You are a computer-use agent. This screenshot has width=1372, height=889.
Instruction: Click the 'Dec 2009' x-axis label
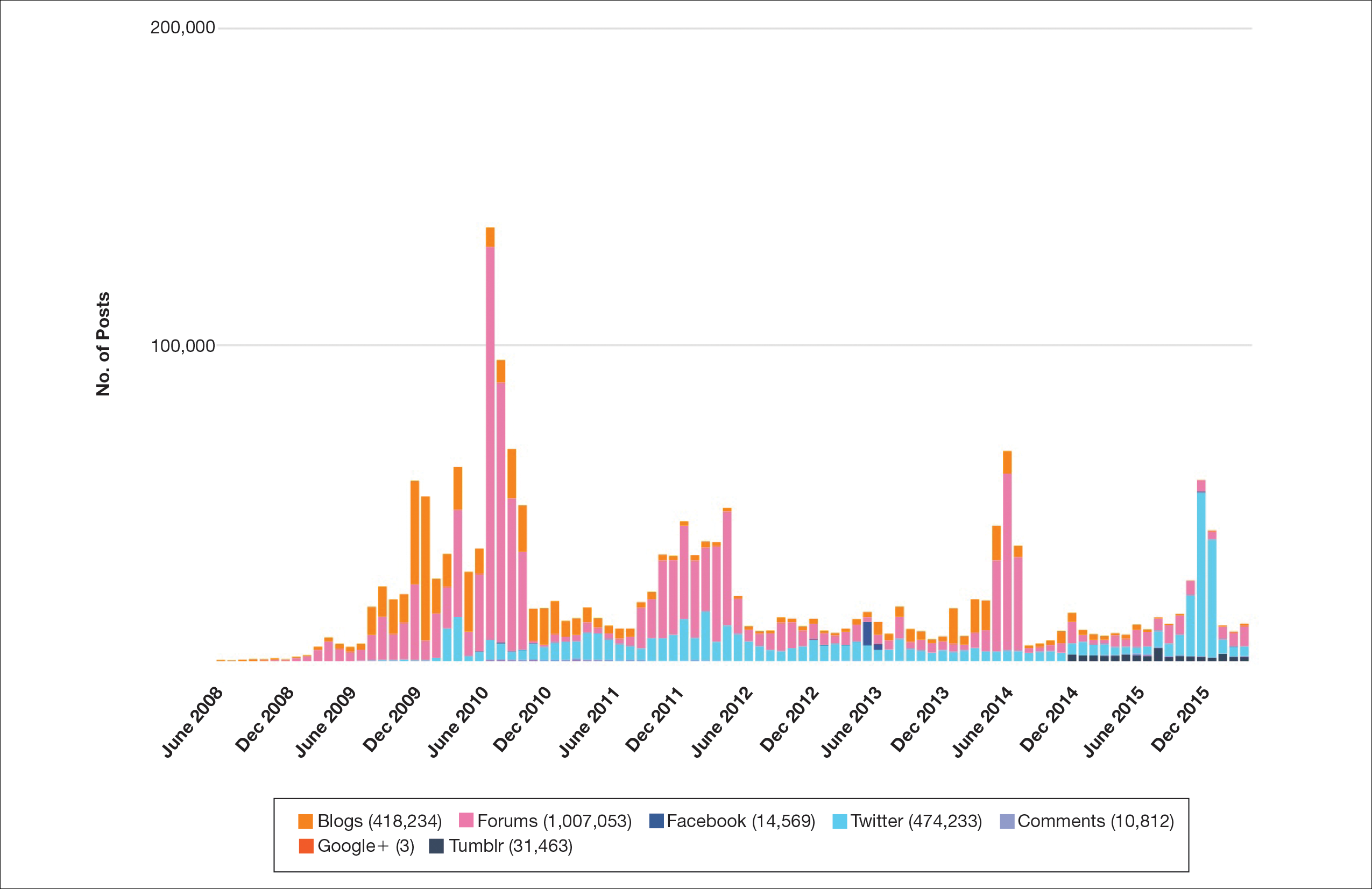(x=392, y=719)
